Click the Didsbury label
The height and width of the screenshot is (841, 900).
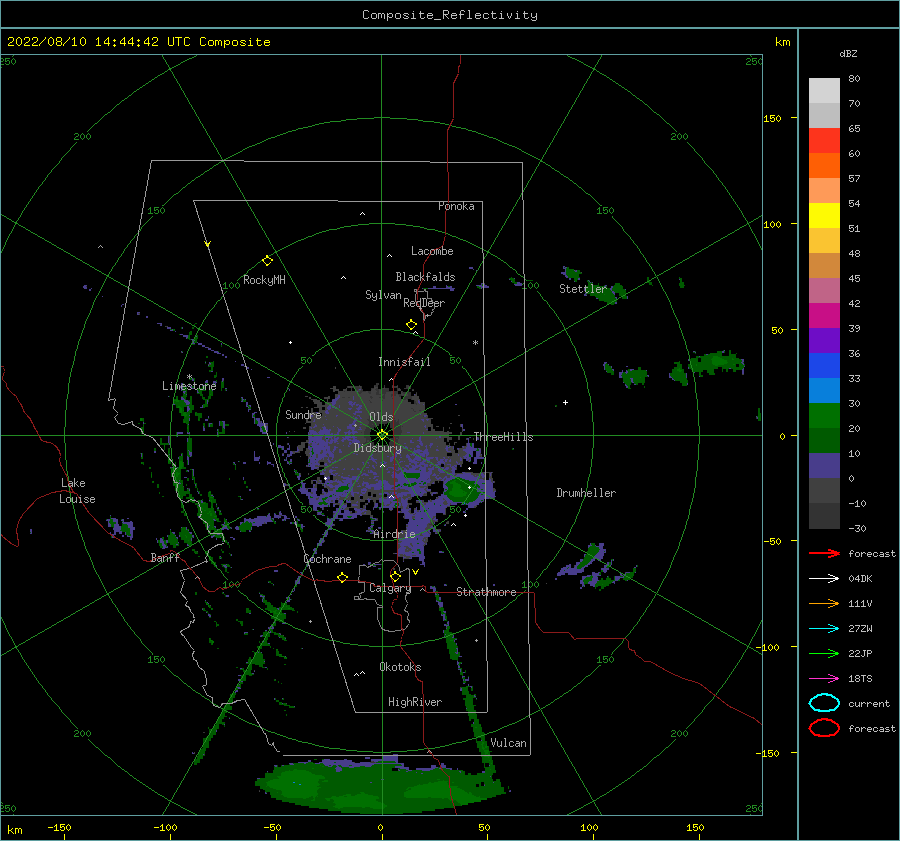pos(378,448)
